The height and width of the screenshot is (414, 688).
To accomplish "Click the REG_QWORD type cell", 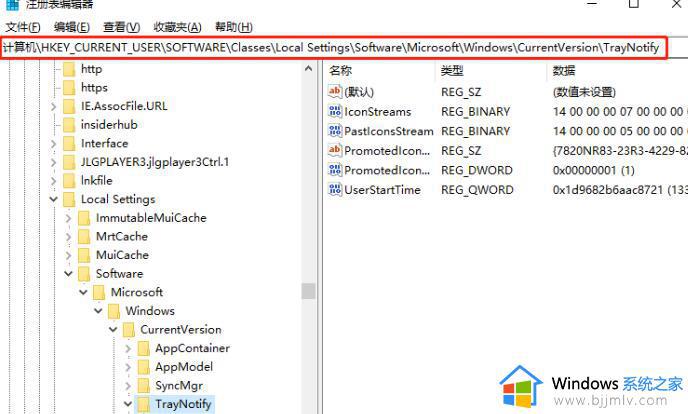I will point(477,190).
